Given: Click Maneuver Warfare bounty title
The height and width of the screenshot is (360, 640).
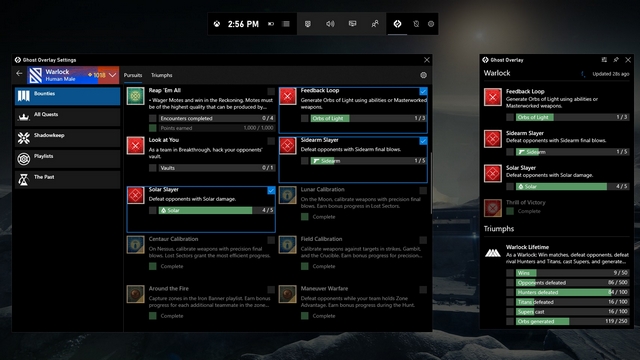Looking at the screenshot, I should (x=324, y=289).
